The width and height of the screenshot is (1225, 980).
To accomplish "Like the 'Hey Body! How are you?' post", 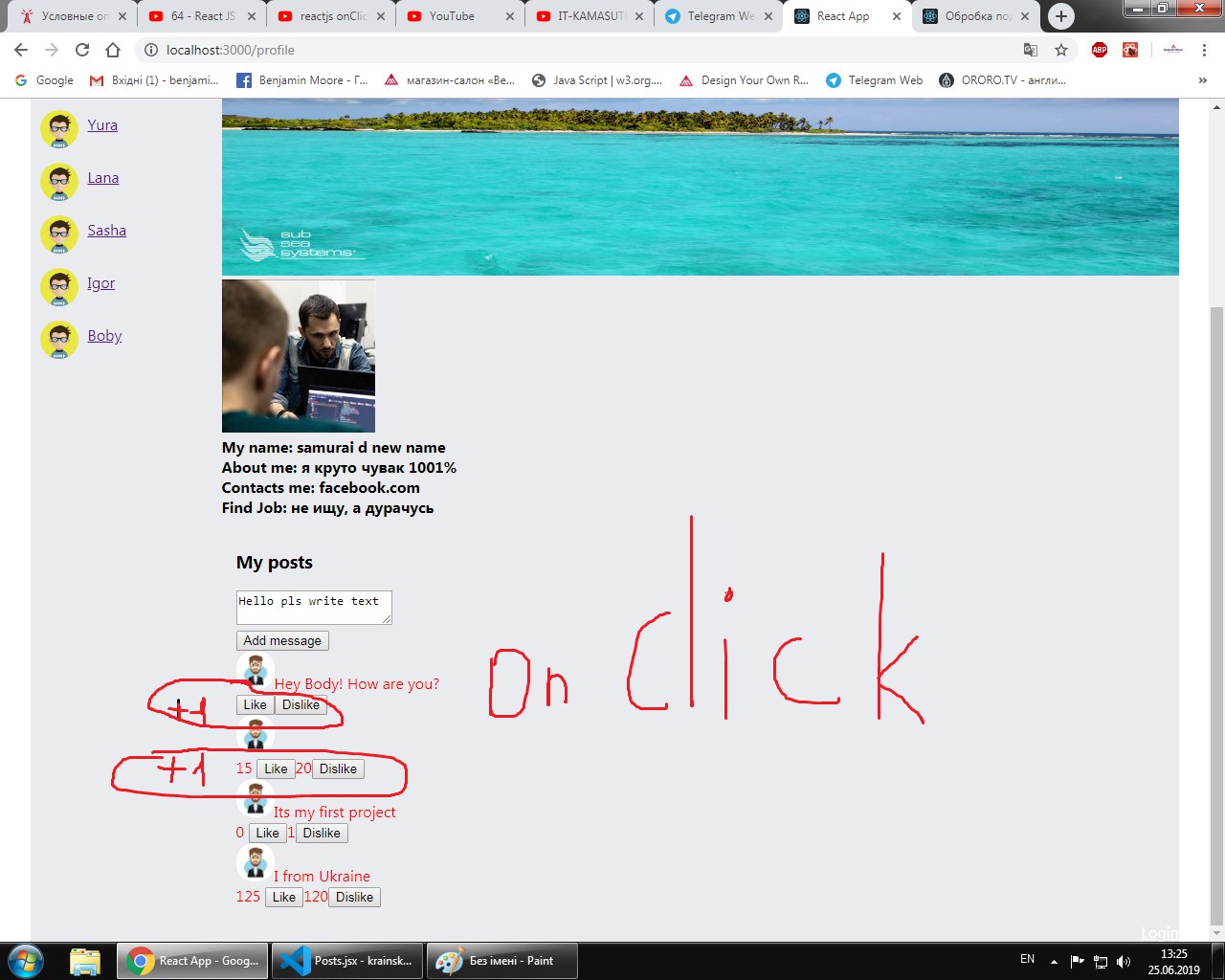I will tap(256, 705).
